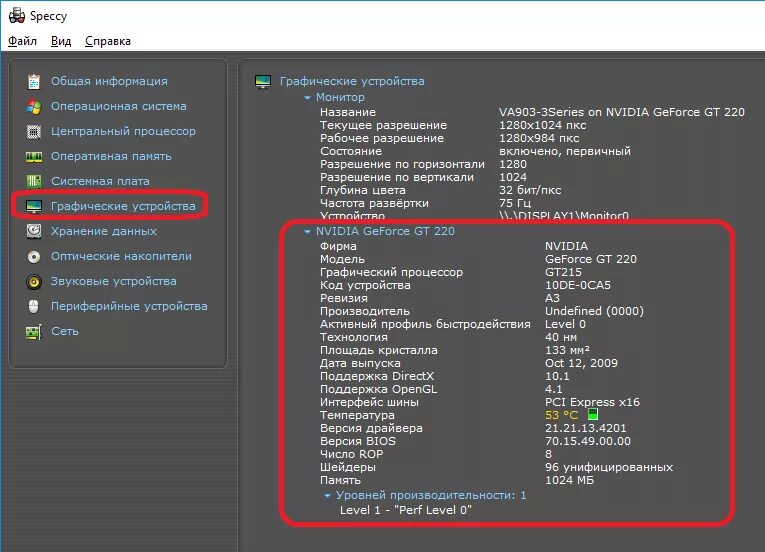
Task: Click the 75 Гц refresh rate value
Action: coord(515,203)
